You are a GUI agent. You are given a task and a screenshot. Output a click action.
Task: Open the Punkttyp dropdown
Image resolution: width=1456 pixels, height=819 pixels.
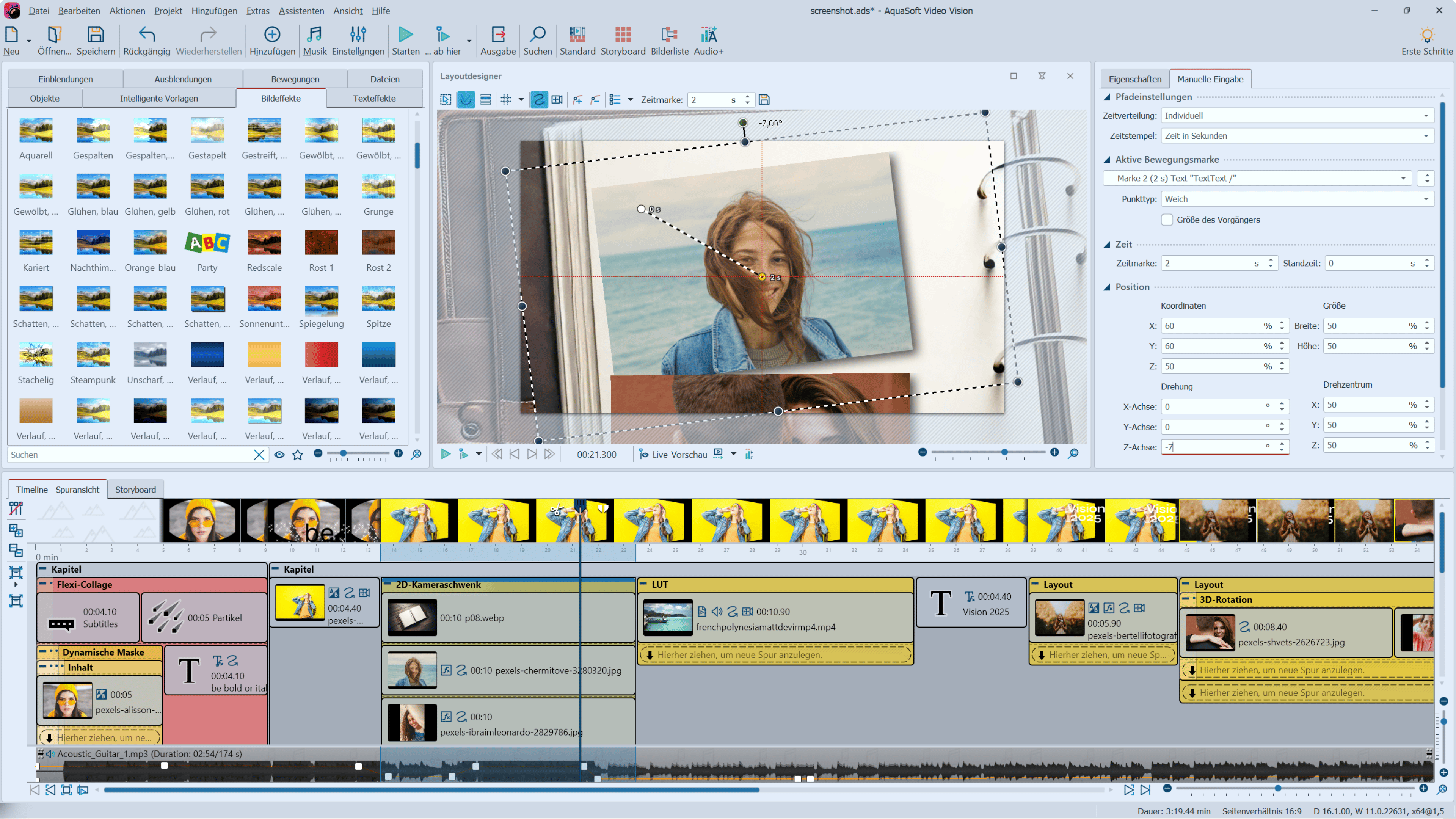1298,199
